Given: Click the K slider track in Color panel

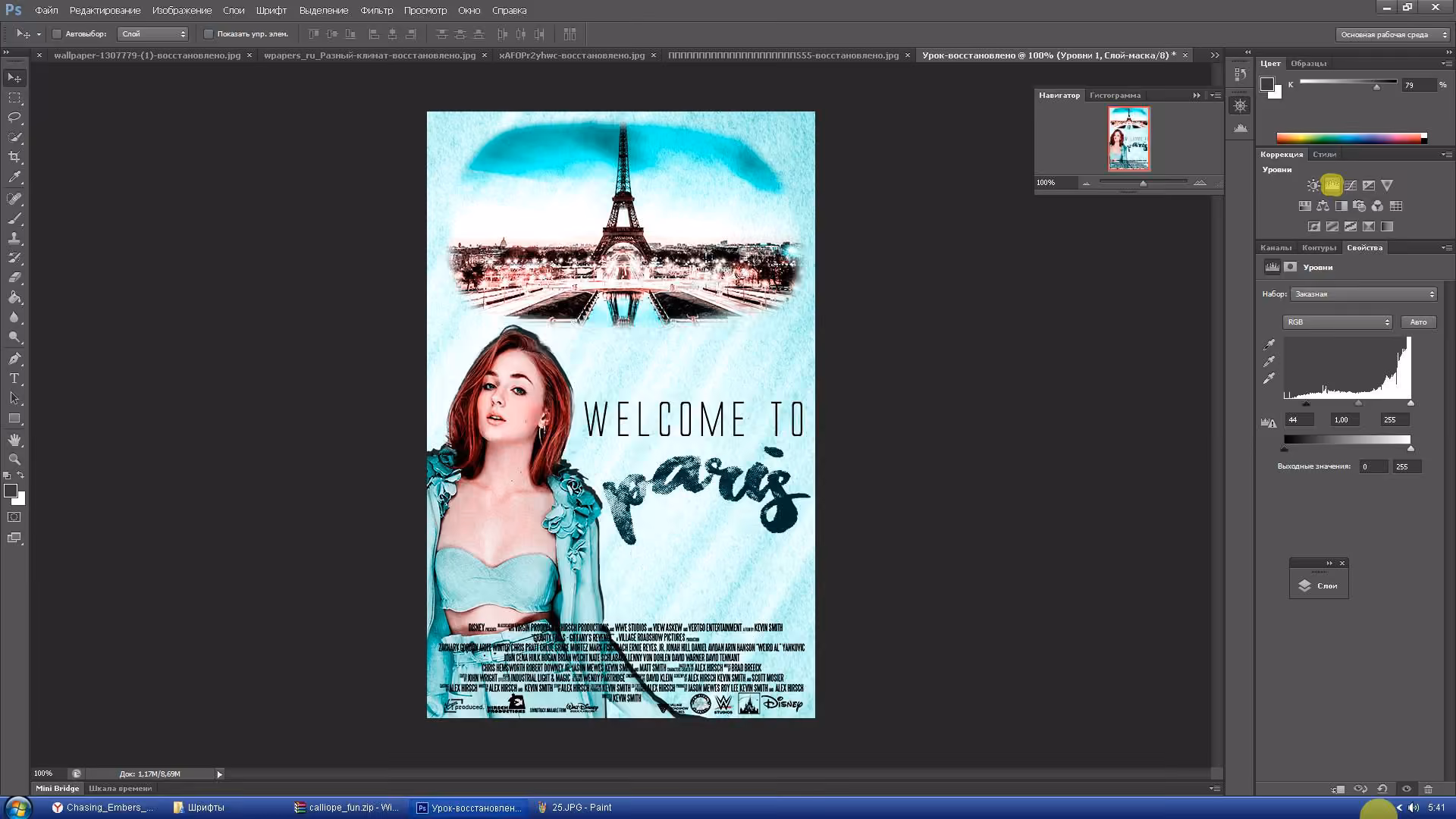Looking at the screenshot, I should click(1348, 82).
